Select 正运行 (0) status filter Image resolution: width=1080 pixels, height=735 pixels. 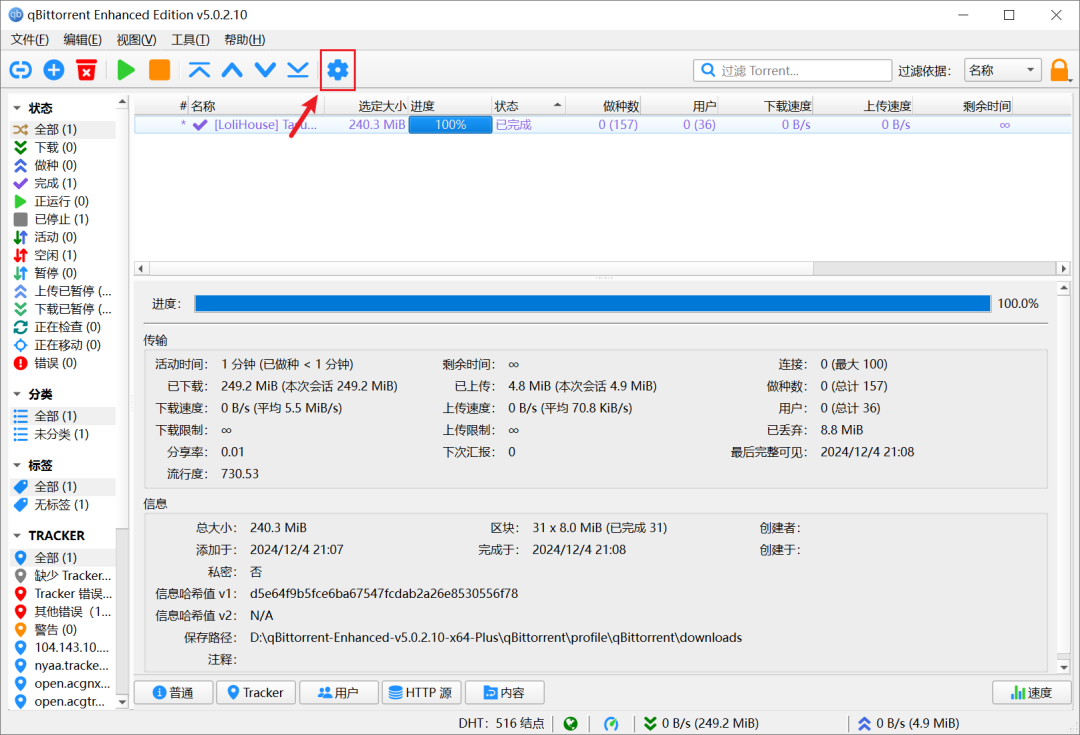click(x=63, y=201)
